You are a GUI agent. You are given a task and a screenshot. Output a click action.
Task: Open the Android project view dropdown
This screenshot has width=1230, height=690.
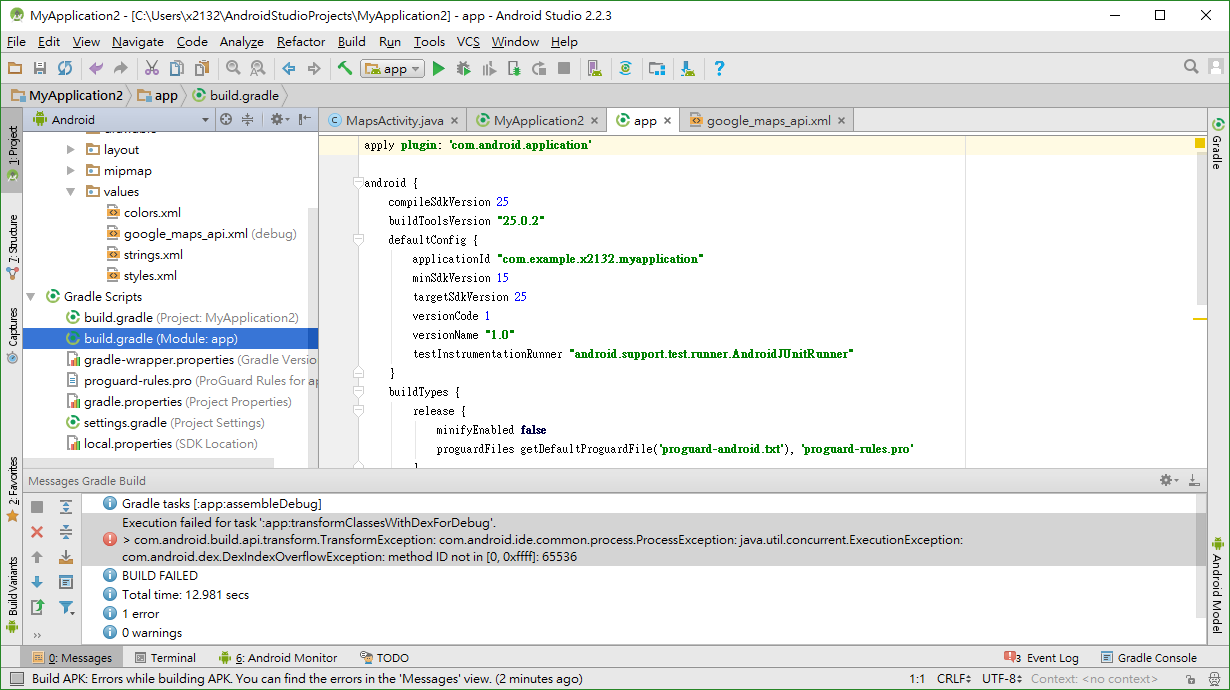click(x=122, y=119)
